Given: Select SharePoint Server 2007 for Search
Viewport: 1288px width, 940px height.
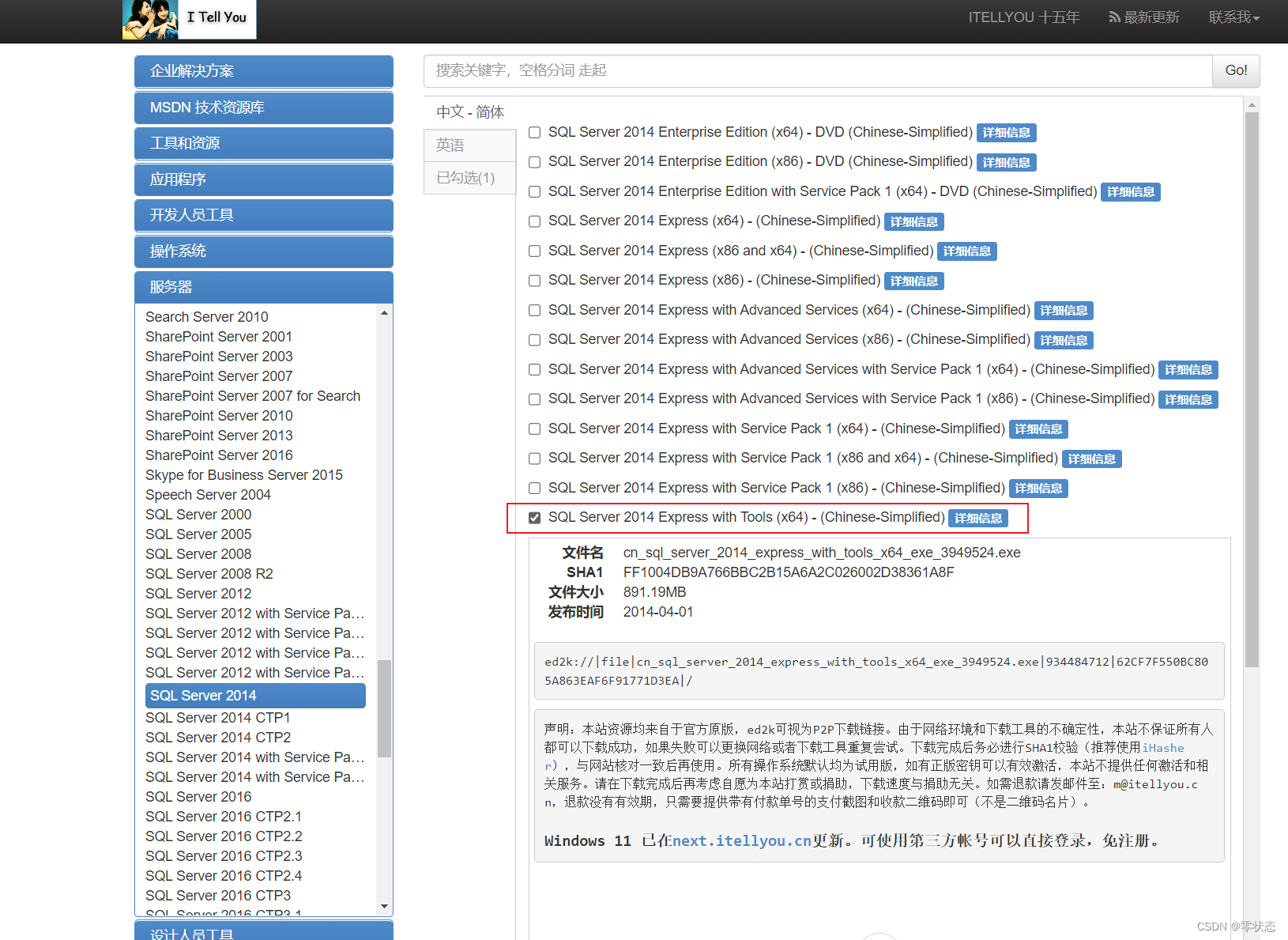Looking at the screenshot, I should [253, 396].
